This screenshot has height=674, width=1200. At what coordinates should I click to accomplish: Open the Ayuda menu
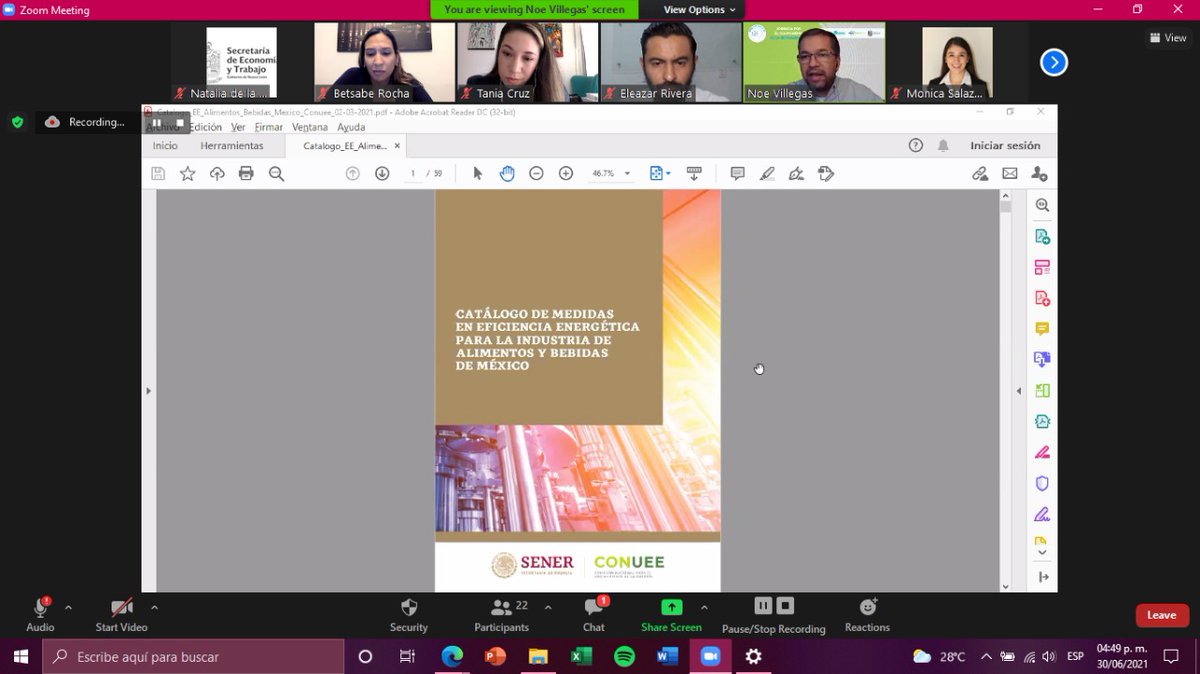[351, 127]
